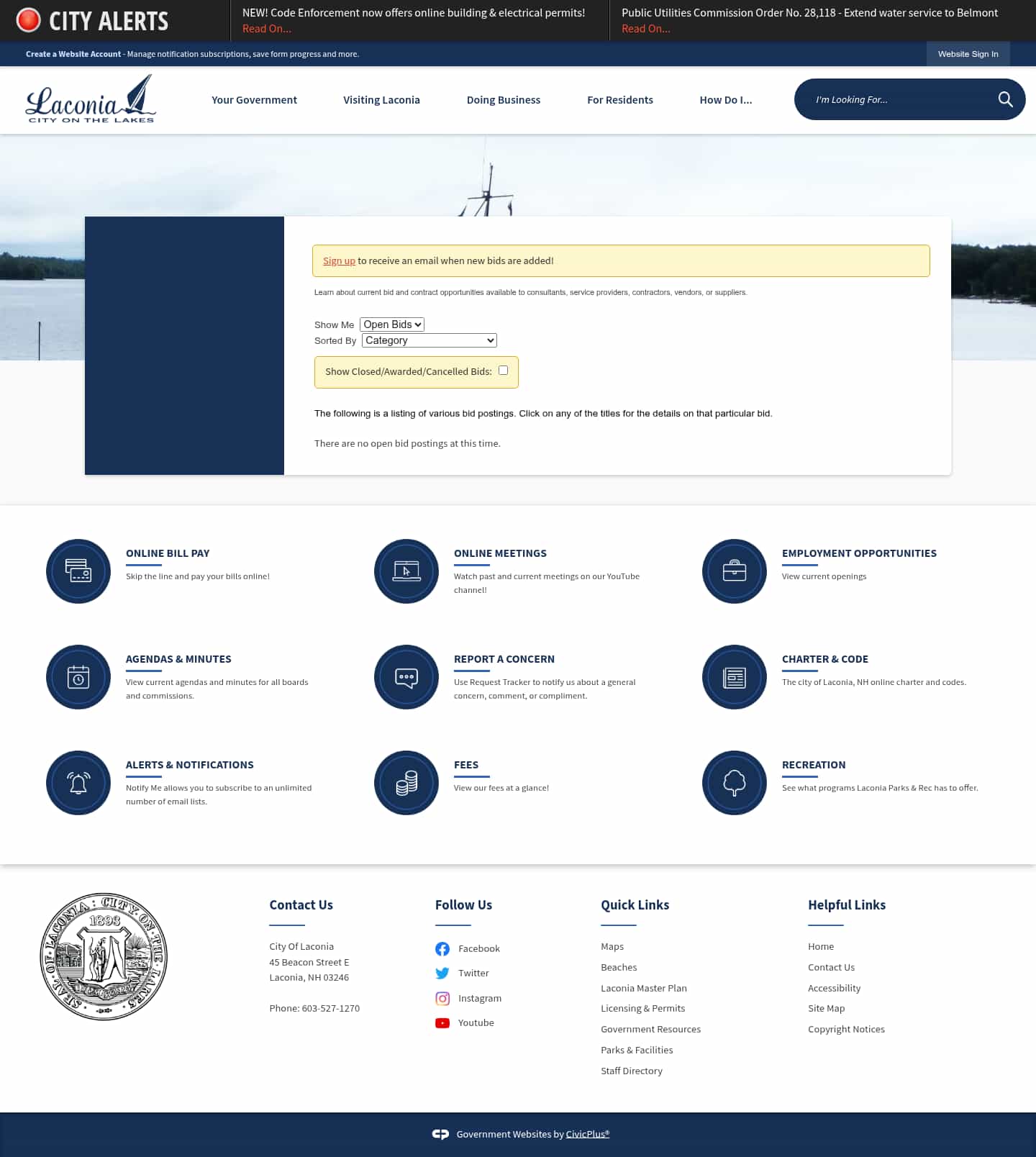The width and height of the screenshot is (1036, 1157).
Task: Click the CivicPlus footer text link
Action: point(588,1134)
